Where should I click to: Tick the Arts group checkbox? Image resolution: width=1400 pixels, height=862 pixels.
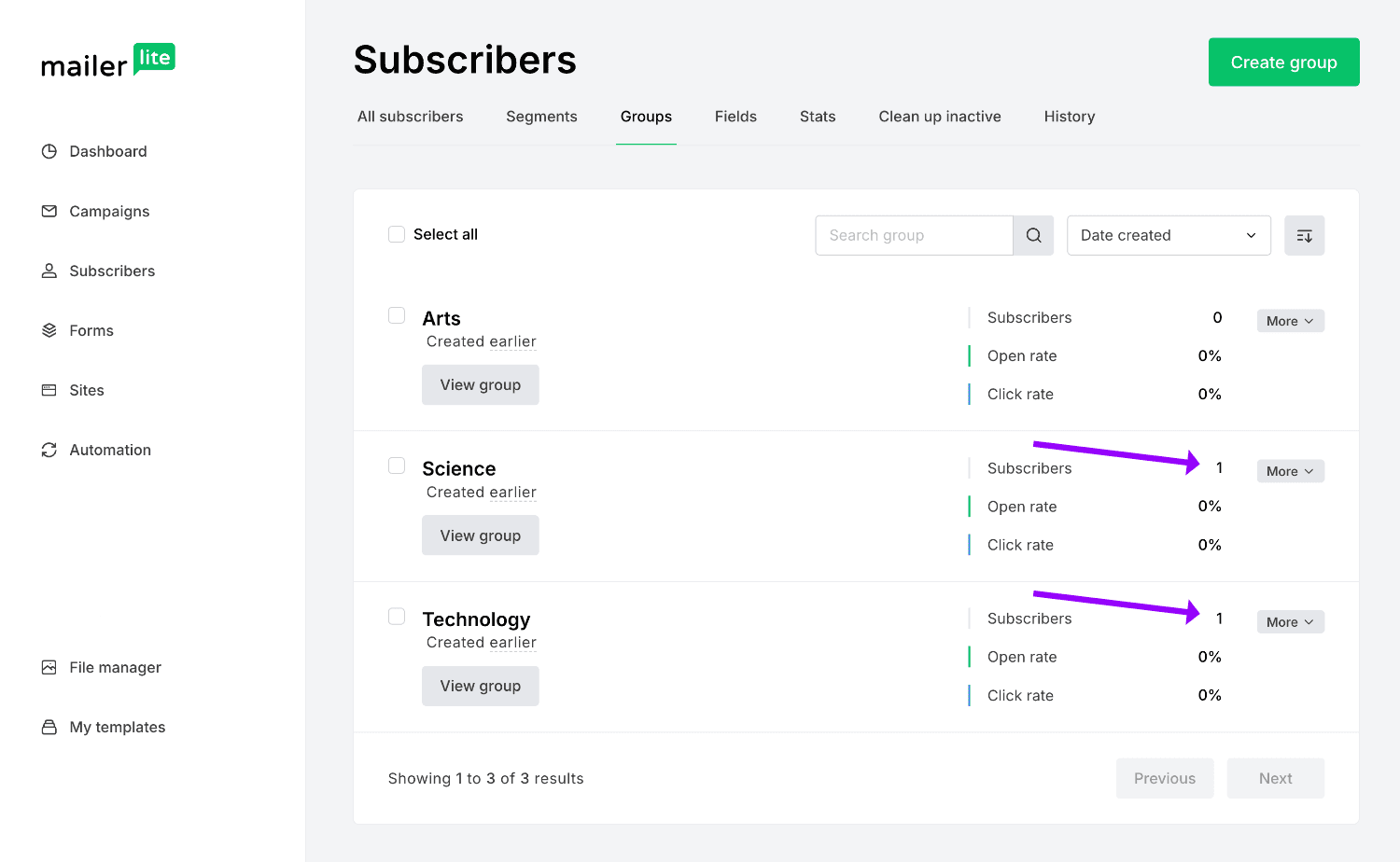pos(397,315)
